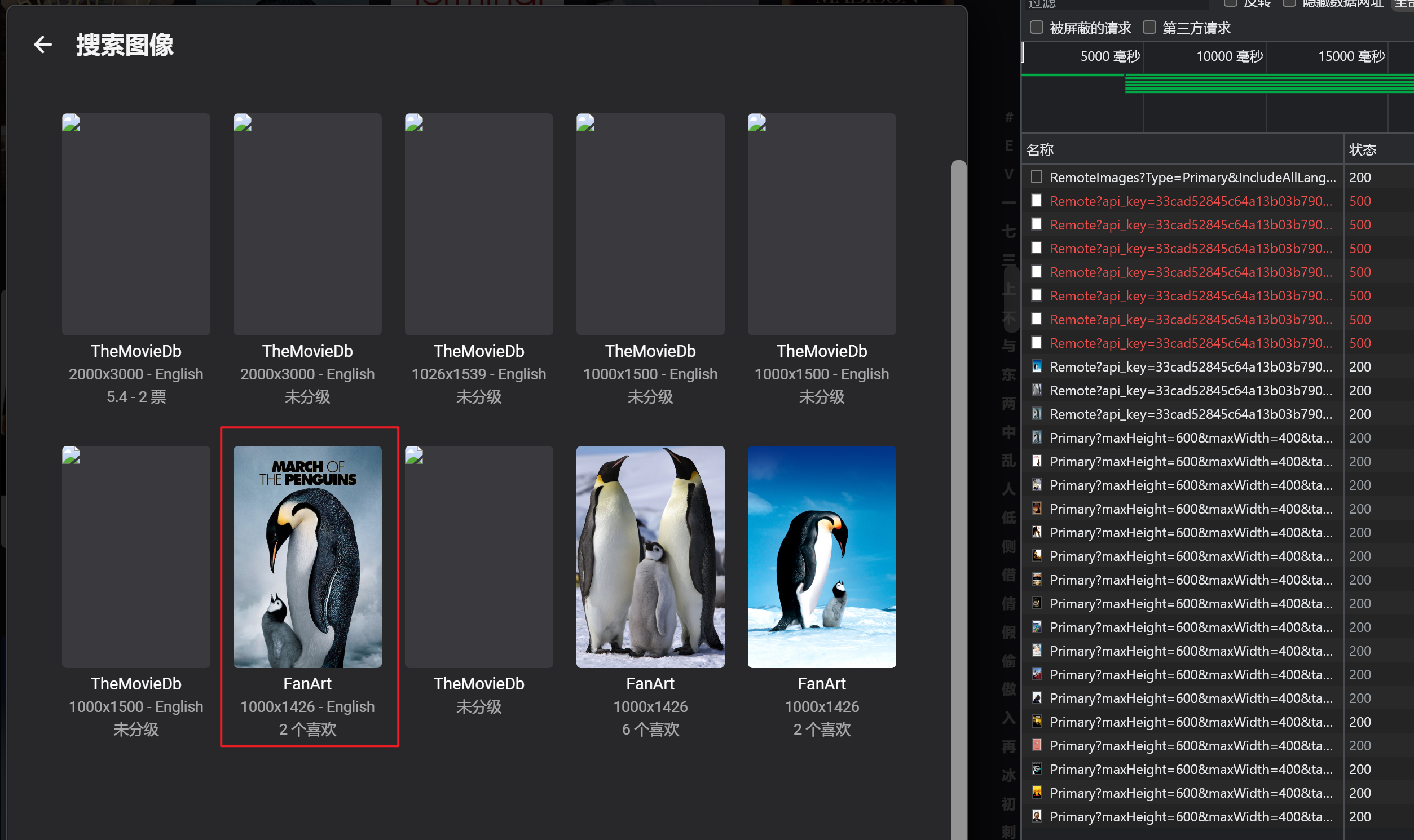
Task: Choose the unrated 2000x3000 English TheMovieDb image
Action: point(307,224)
